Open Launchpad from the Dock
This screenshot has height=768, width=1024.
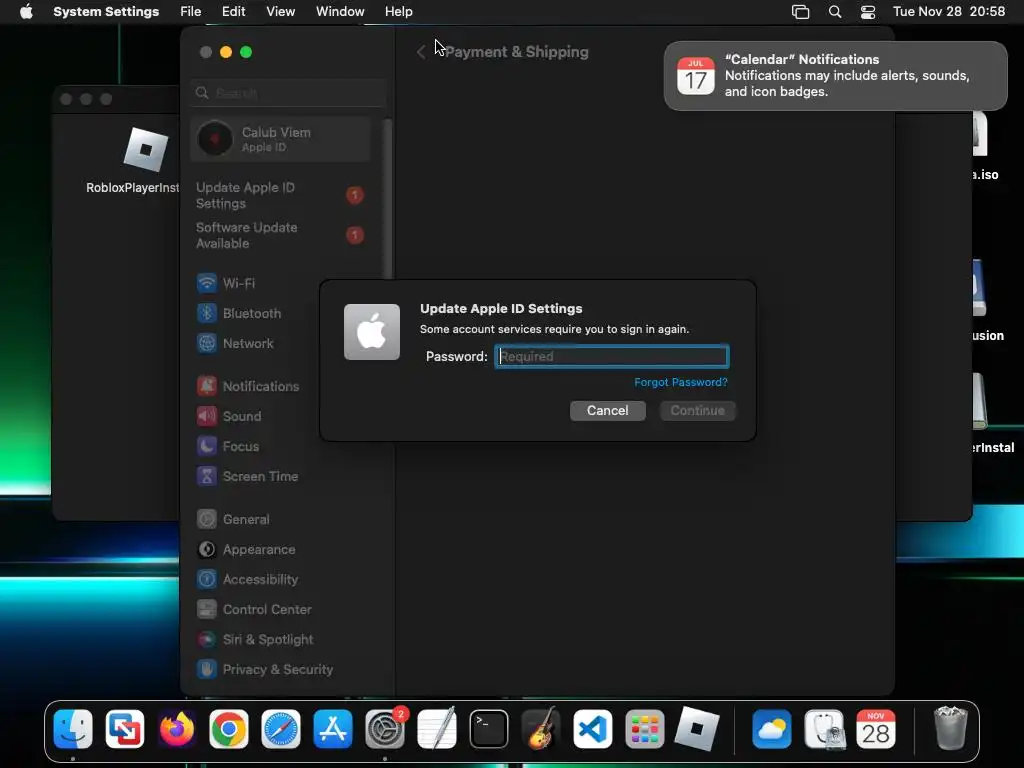tap(645, 729)
